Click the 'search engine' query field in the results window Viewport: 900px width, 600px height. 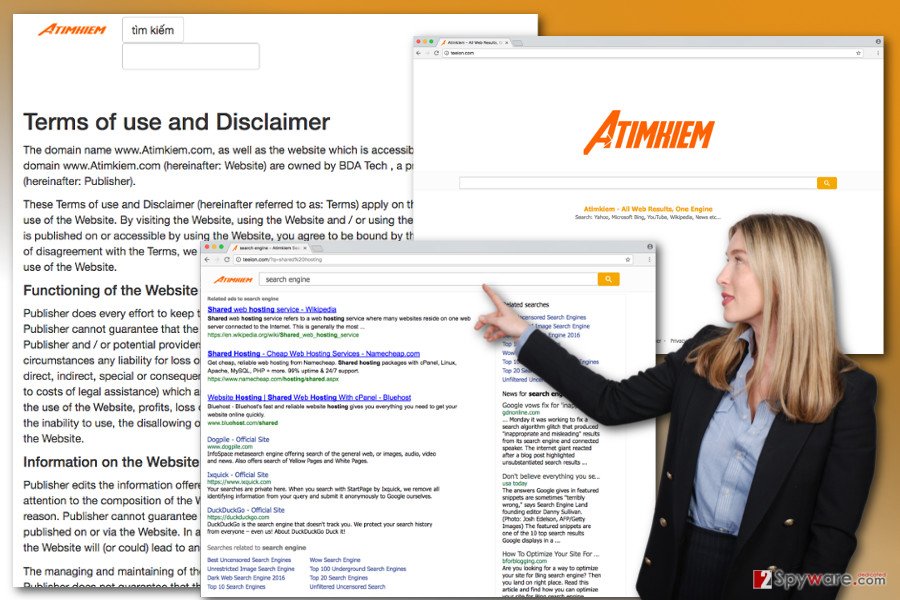tap(428, 279)
